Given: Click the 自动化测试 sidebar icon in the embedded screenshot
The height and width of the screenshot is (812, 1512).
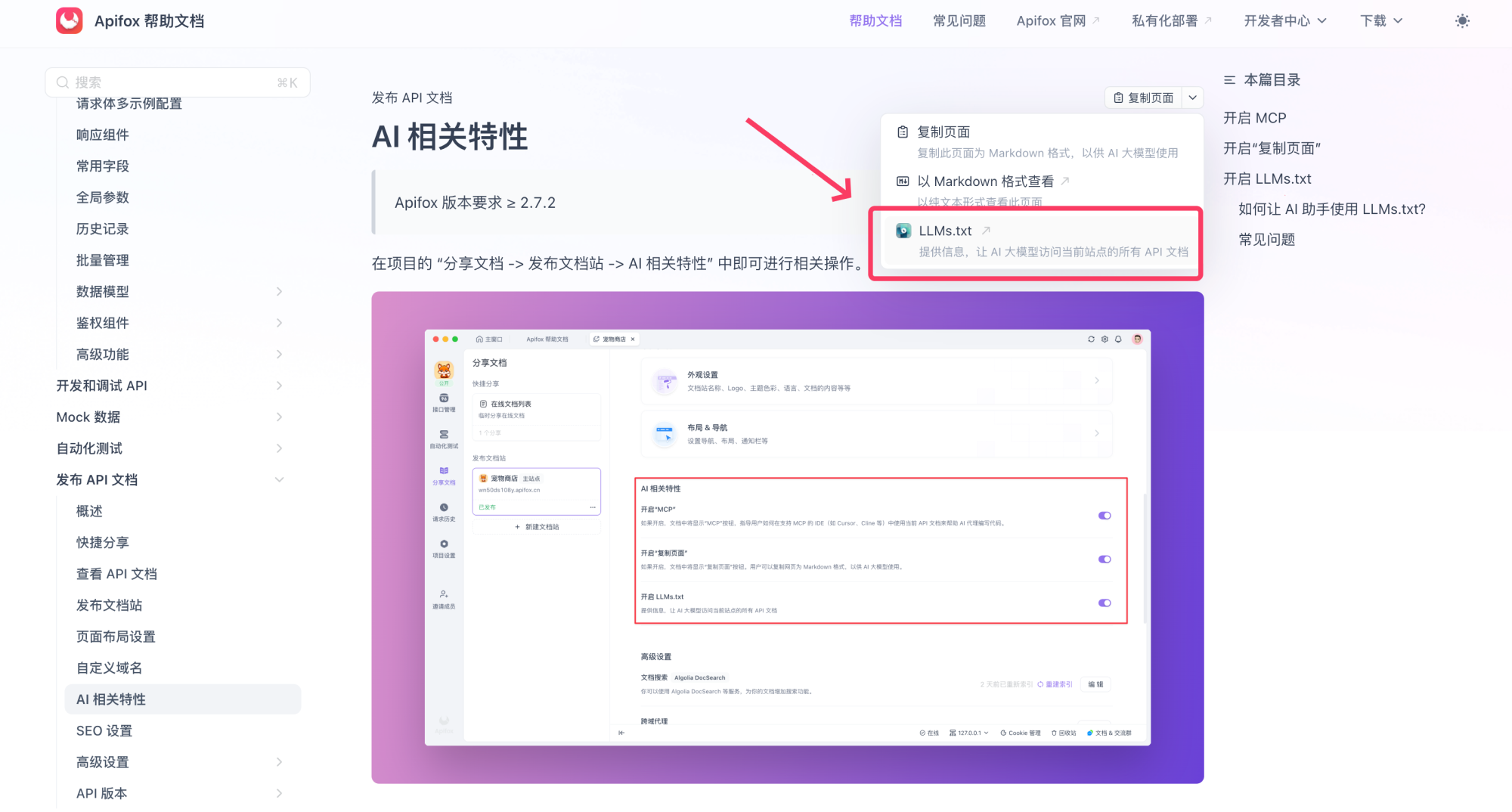Looking at the screenshot, I should [444, 435].
